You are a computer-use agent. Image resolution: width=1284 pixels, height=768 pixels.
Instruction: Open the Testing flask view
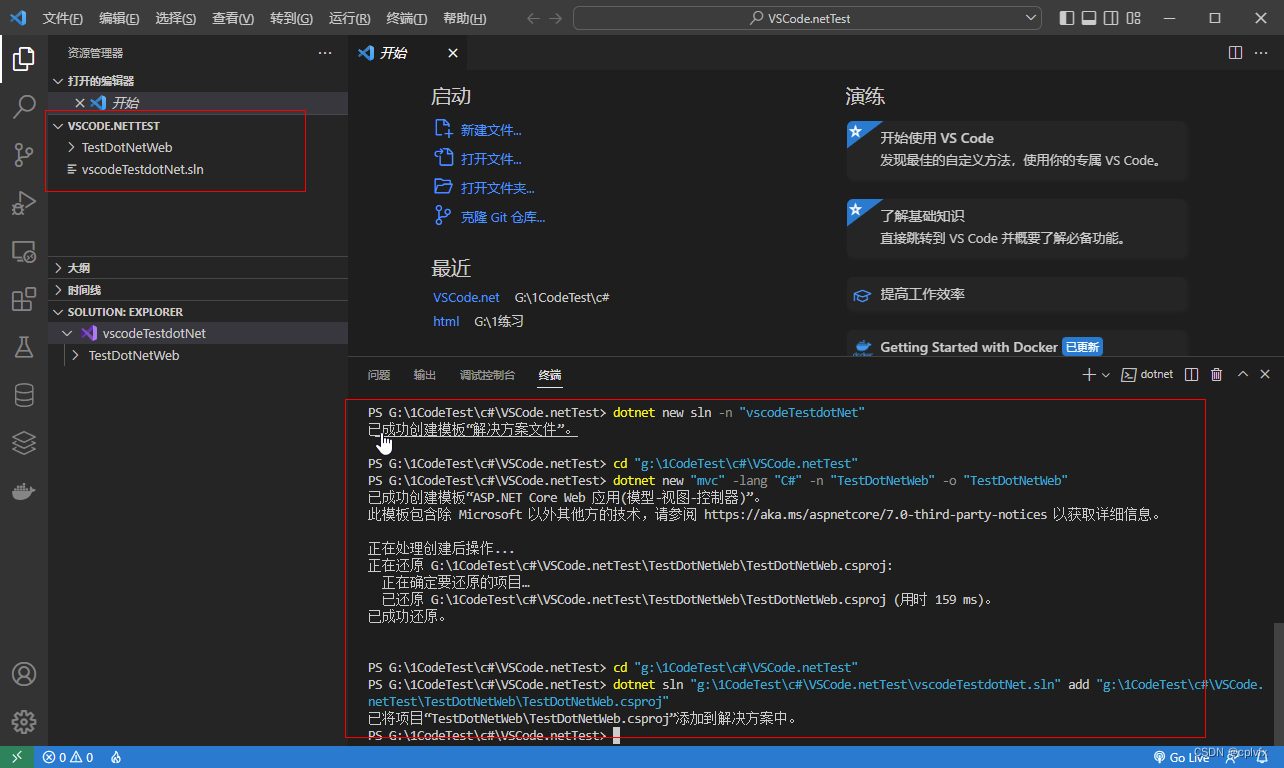pyautogui.click(x=24, y=348)
